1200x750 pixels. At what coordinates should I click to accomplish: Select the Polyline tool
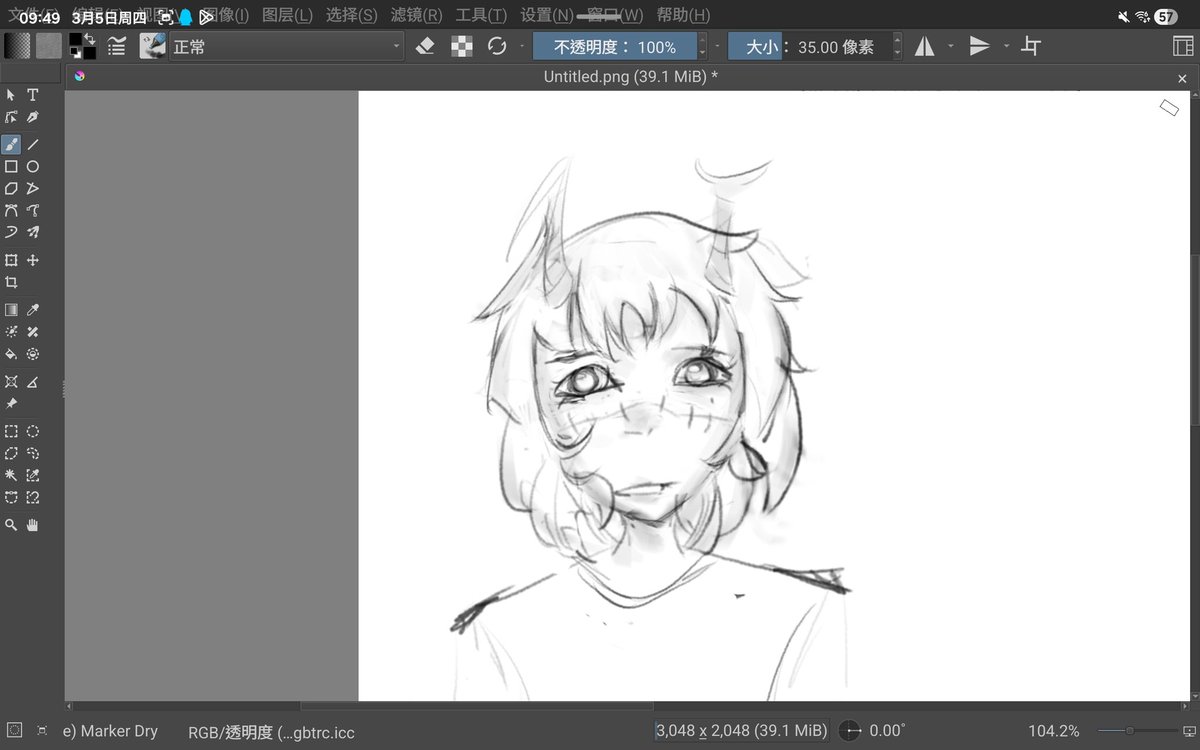[33, 189]
